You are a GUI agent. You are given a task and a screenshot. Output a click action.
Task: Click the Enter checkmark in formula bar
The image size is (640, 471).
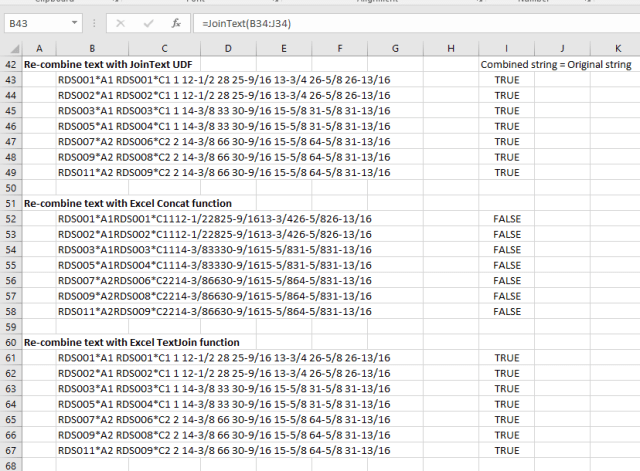coord(148,22)
